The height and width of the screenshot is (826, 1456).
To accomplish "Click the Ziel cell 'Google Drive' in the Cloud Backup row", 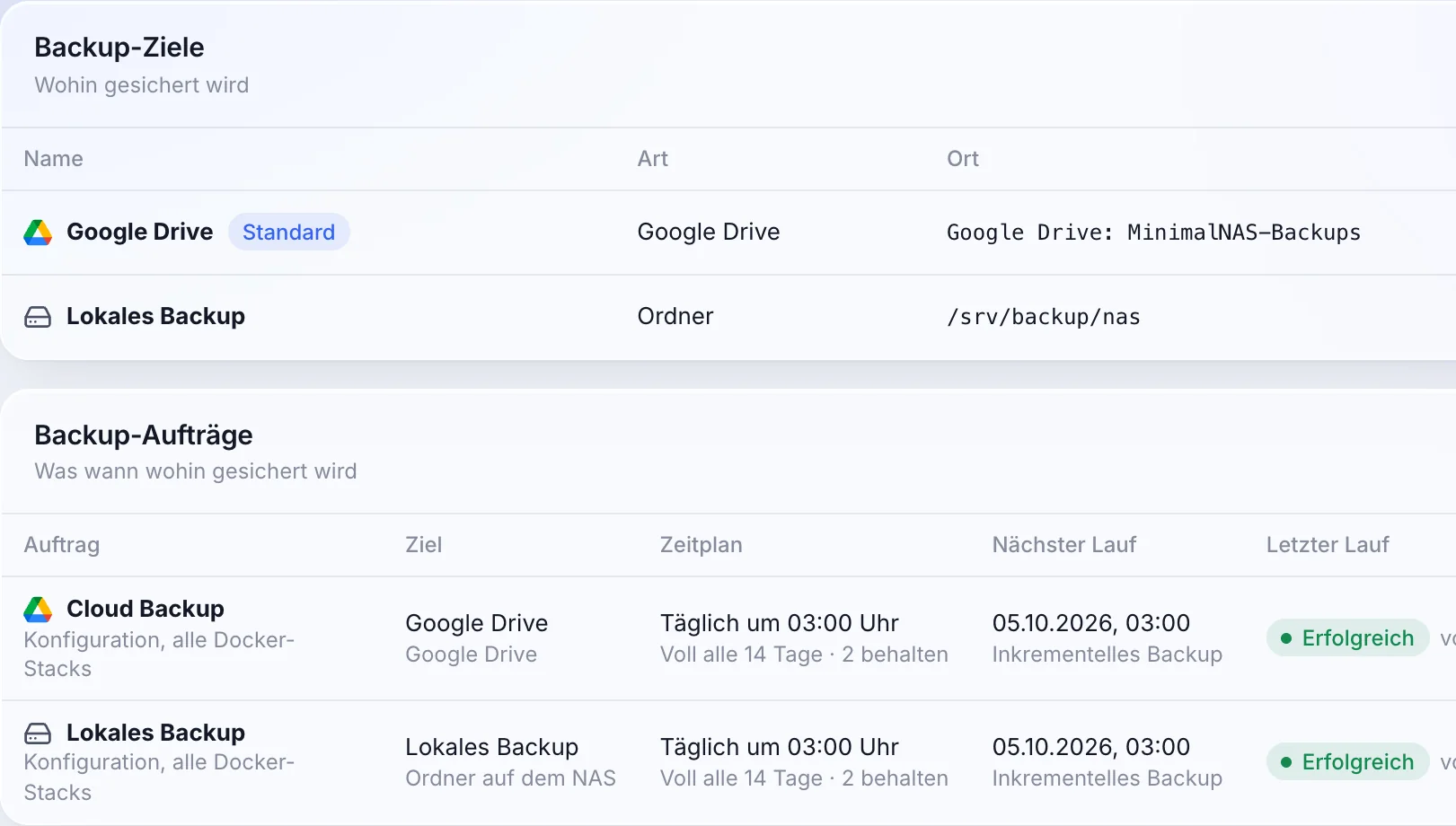I will pyautogui.click(x=477, y=623).
